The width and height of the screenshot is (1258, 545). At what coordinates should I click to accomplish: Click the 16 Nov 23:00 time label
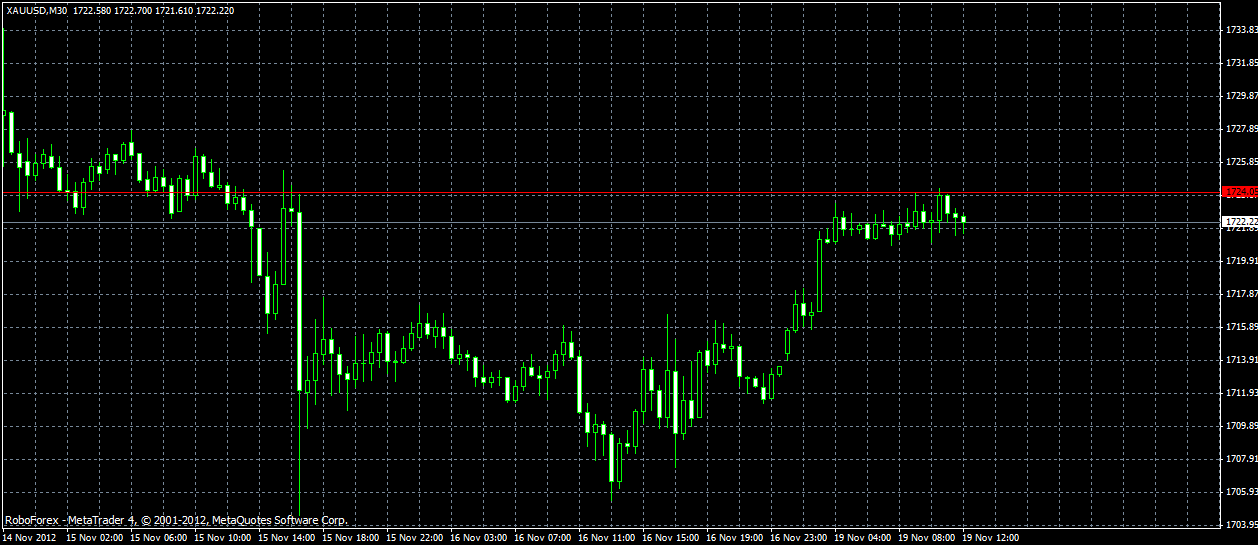798,538
